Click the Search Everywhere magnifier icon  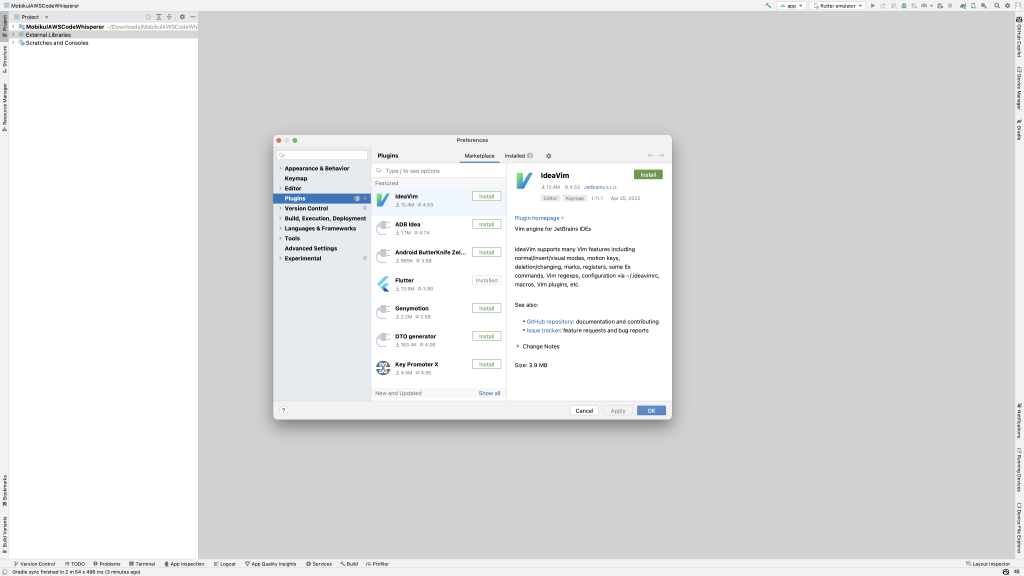(997, 6)
